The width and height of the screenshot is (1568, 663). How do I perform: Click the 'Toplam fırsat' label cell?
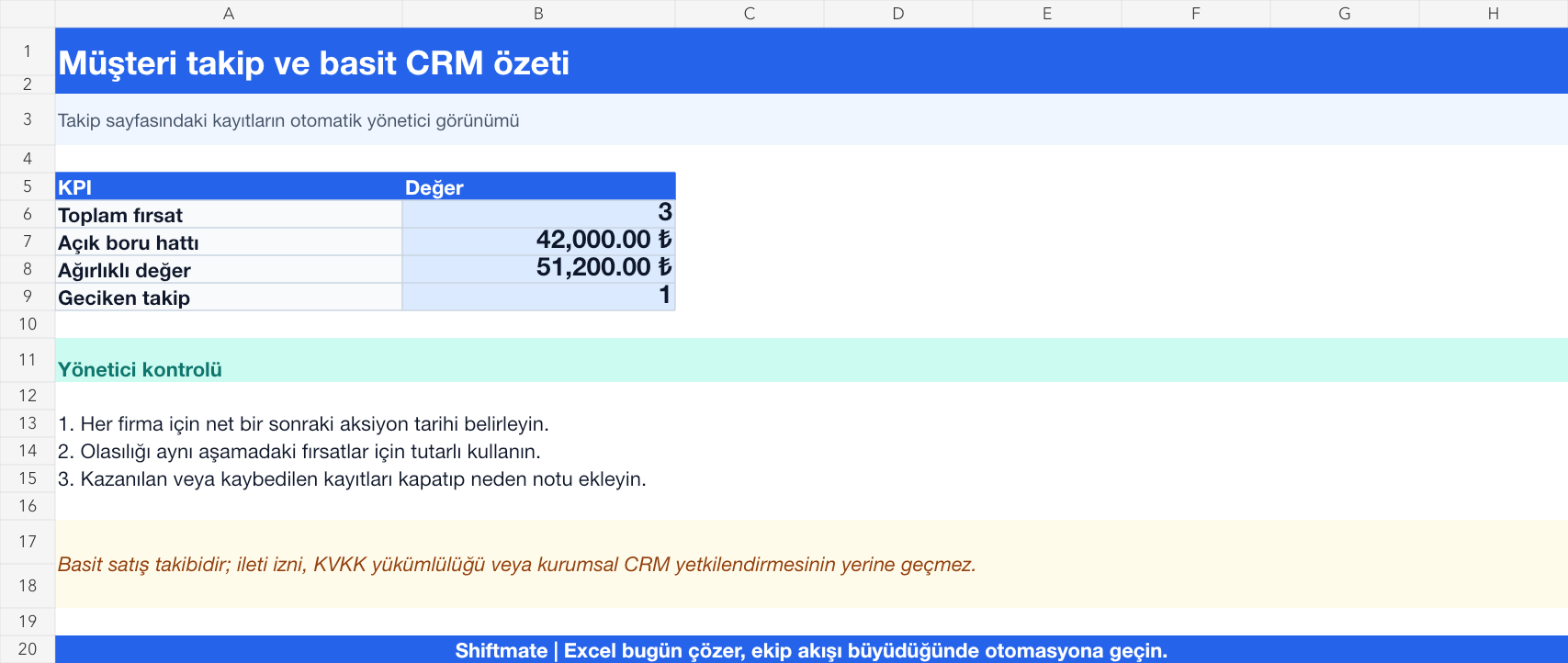(229, 214)
